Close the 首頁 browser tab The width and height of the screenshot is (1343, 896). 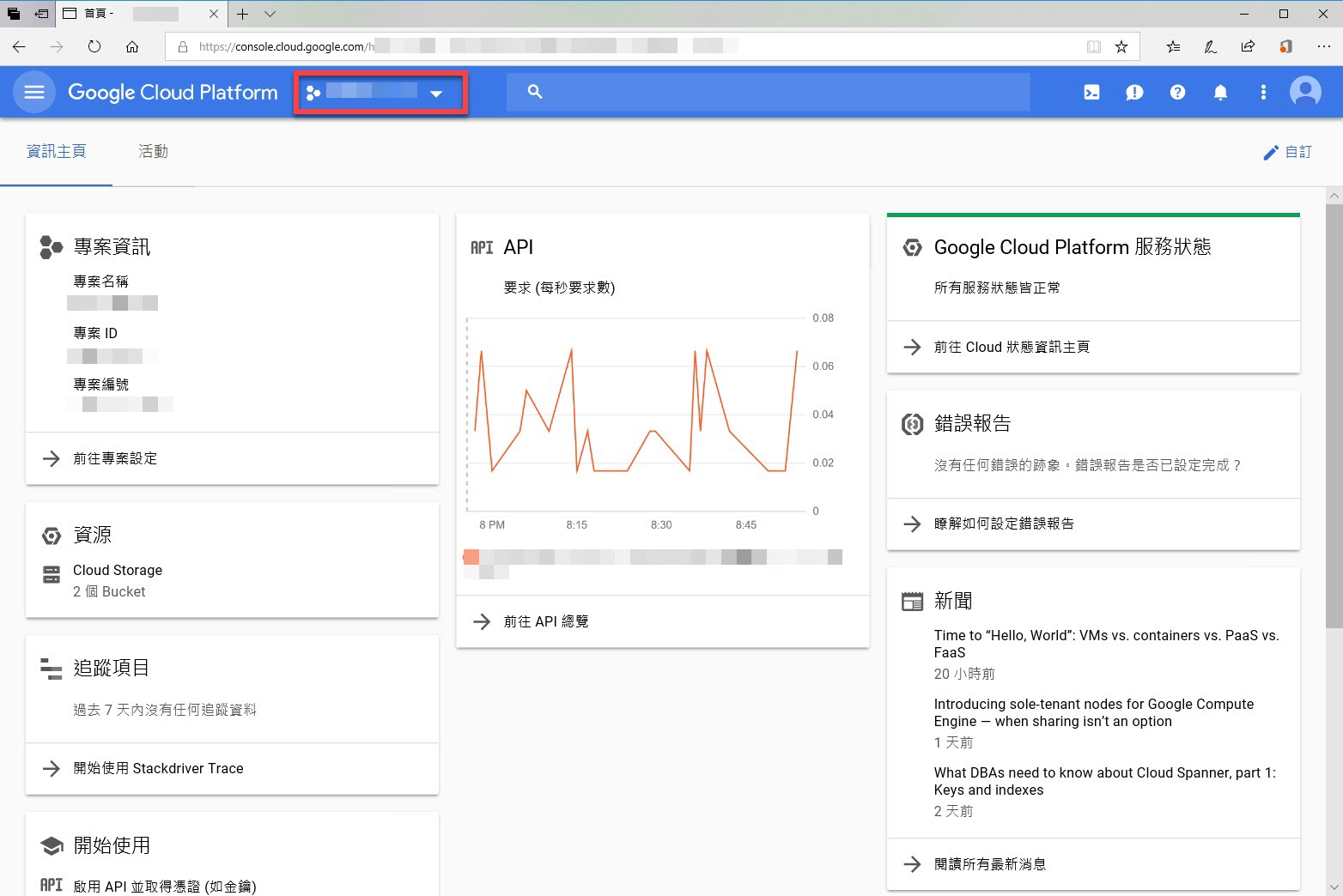tap(214, 14)
